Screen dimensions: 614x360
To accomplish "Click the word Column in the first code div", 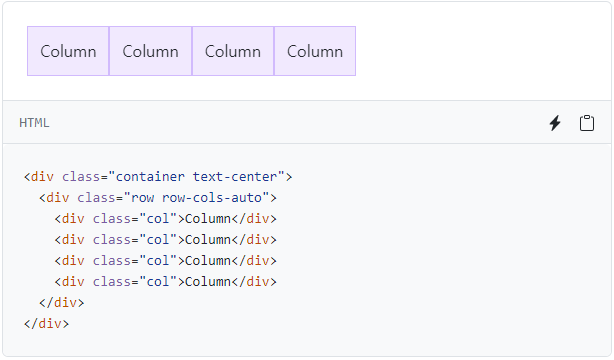I will pos(208,219).
